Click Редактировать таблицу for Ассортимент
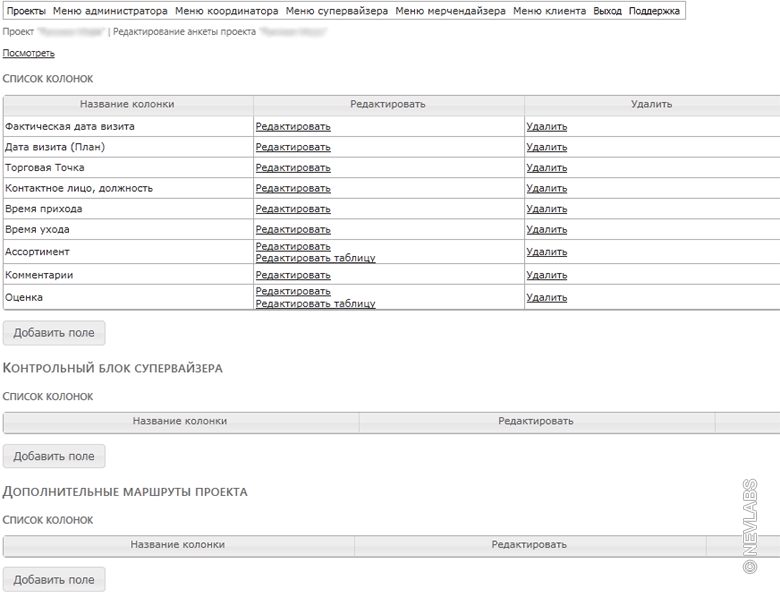 [x=315, y=258]
